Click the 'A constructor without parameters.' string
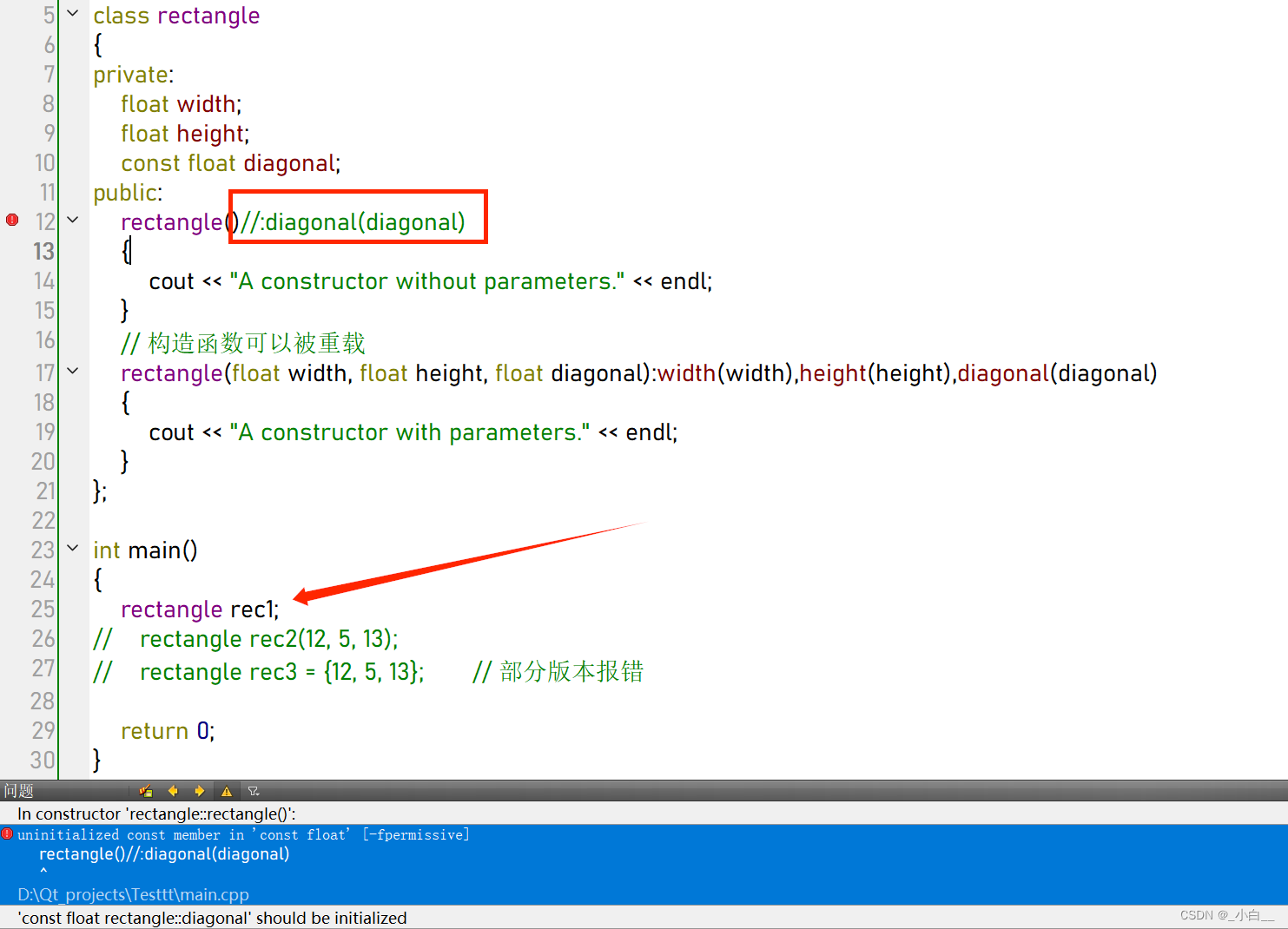The height and width of the screenshot is (929, 1288). [427, 281]
